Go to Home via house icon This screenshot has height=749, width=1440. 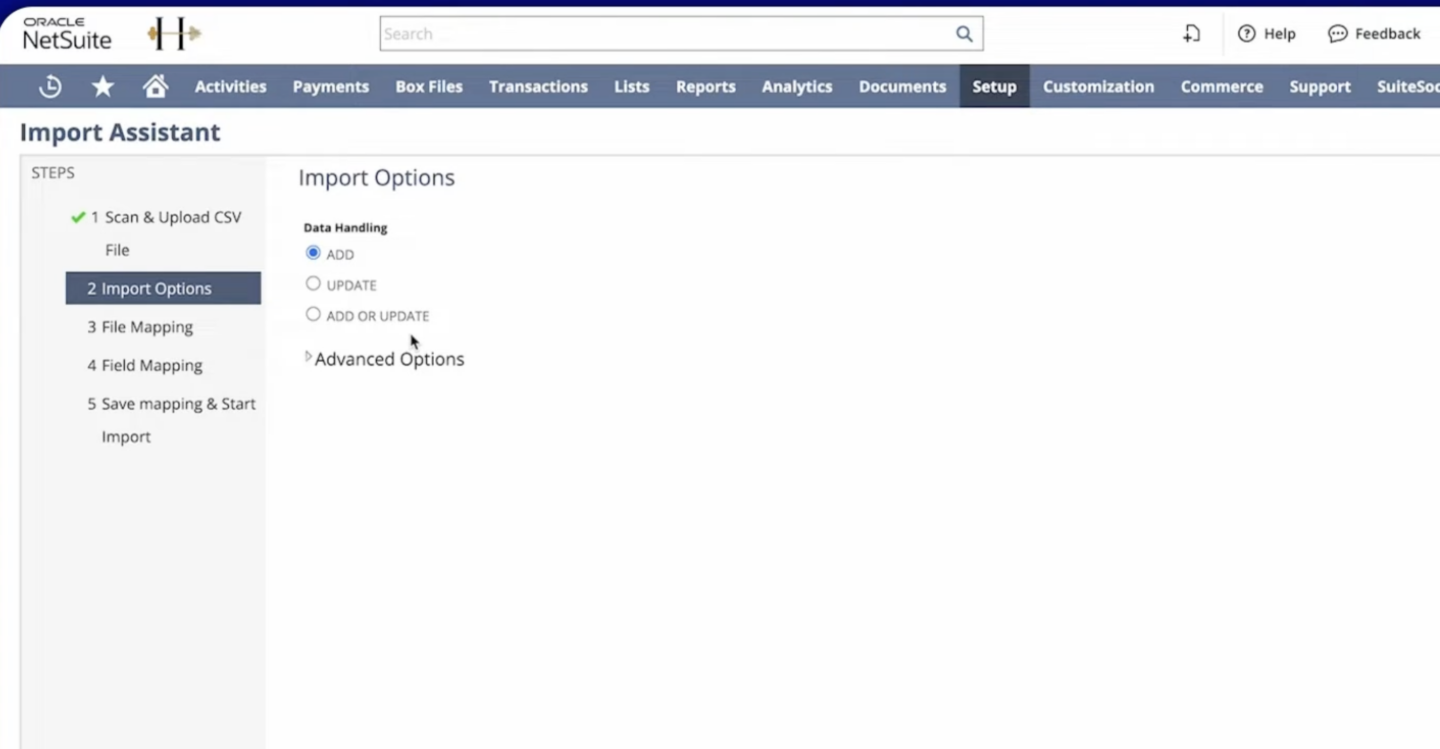(155, 87)
